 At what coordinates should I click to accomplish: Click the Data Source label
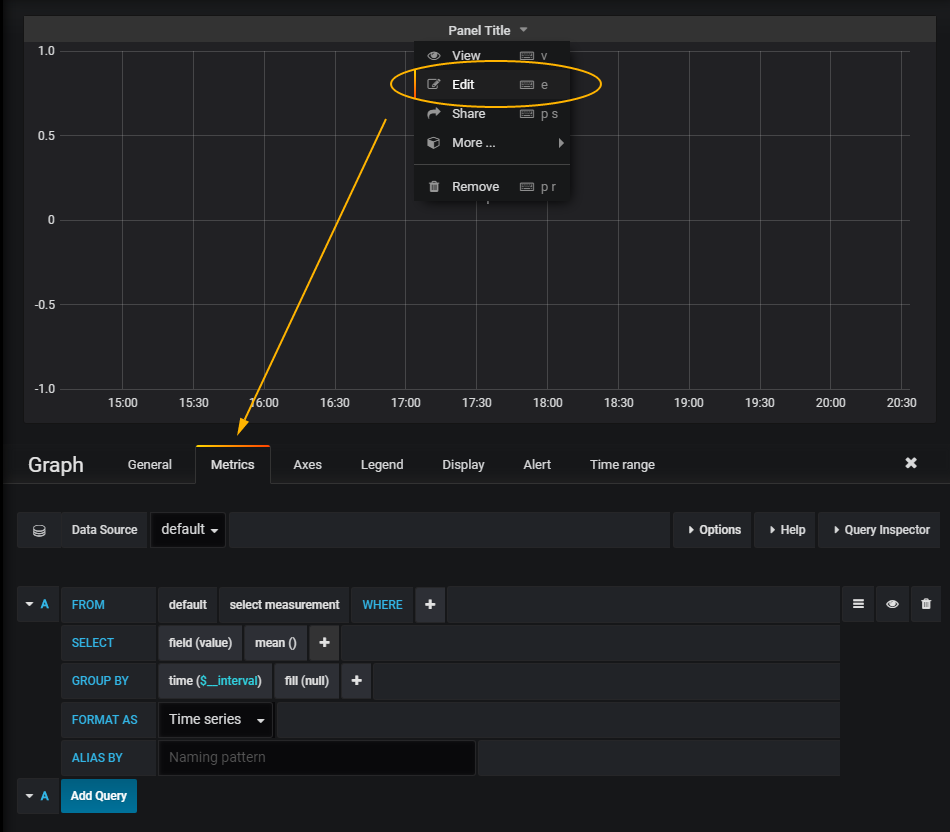[x=104, y=530]
